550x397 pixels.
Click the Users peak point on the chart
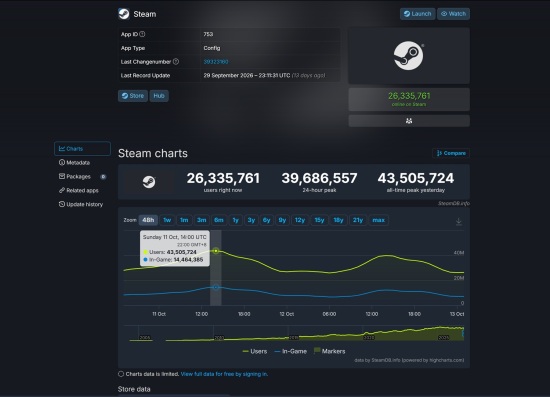[216, 251]
